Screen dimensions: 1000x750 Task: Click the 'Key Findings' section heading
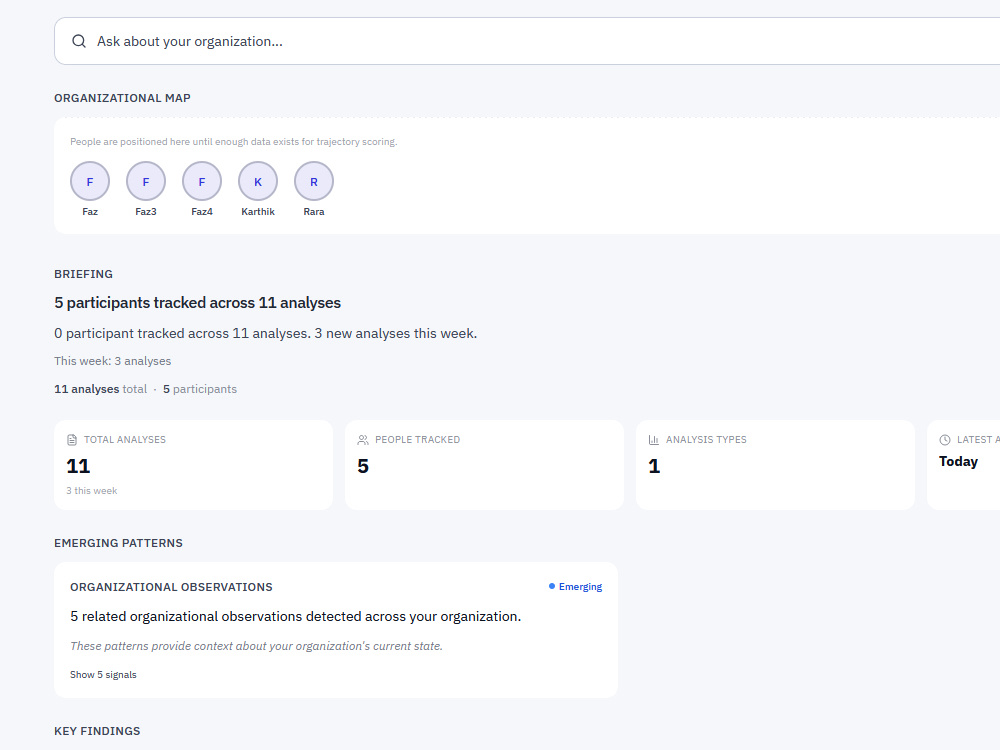click(x=97, y=732)
